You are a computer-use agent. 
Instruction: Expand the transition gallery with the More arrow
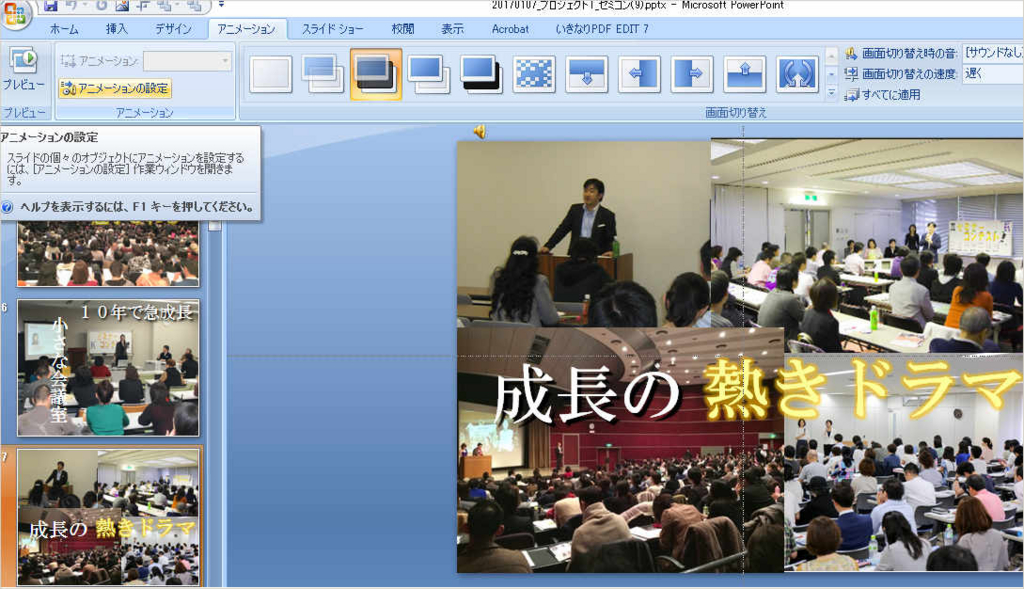(x=831, y=93)
